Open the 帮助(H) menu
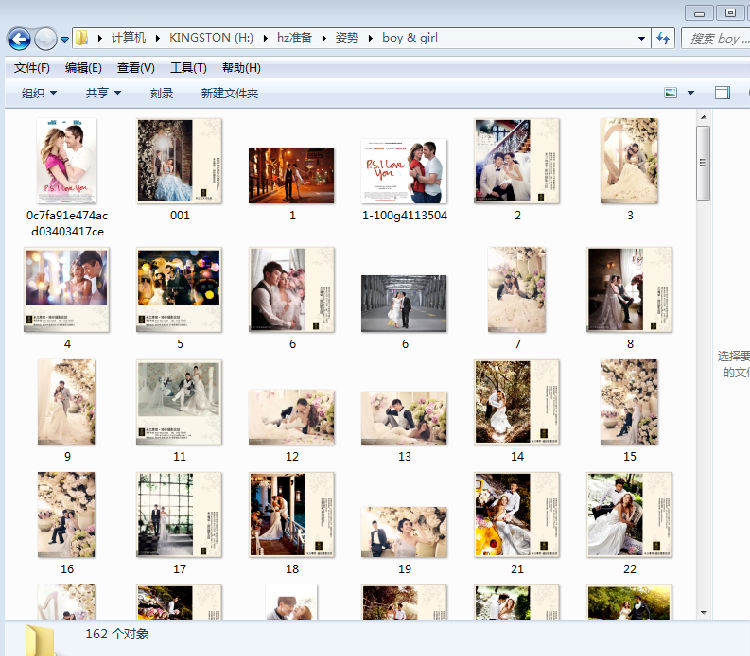The image size is (750, 656). pos(241,68)
